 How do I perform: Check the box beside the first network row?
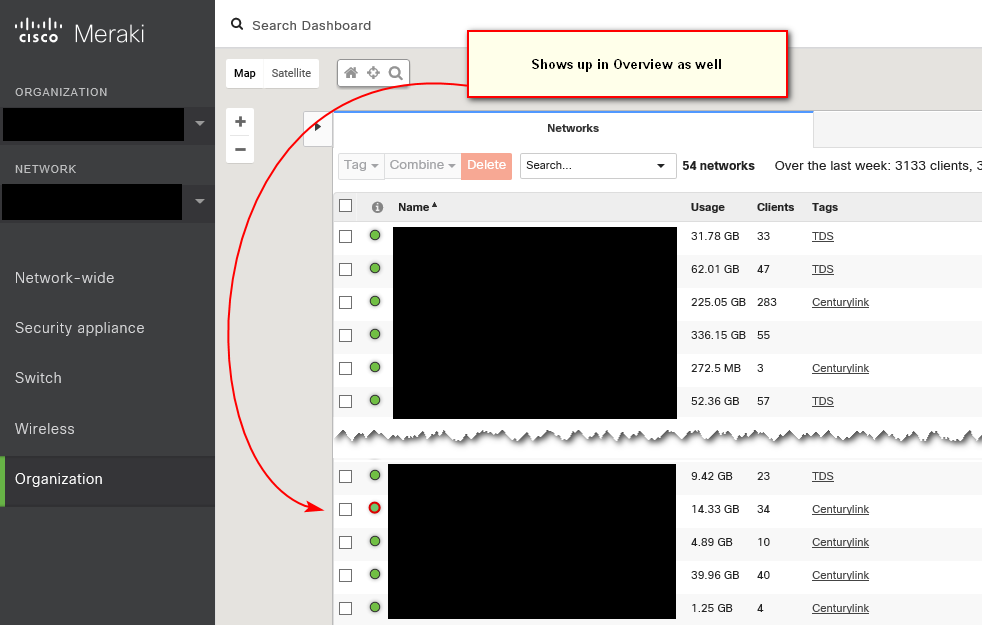(x=345, y=235)
